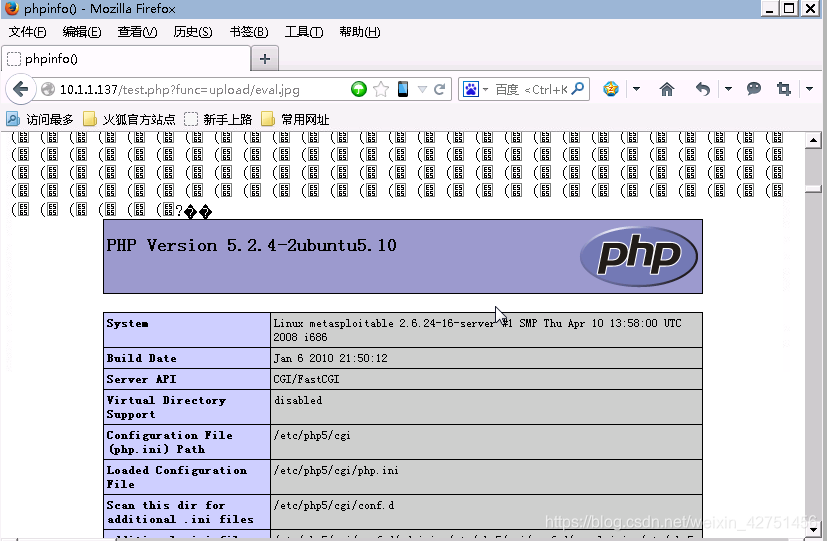The image size is (827, 541).
Task: Open the 工具(T) menu
Action: pyautogui.click(x=304, y=32)
